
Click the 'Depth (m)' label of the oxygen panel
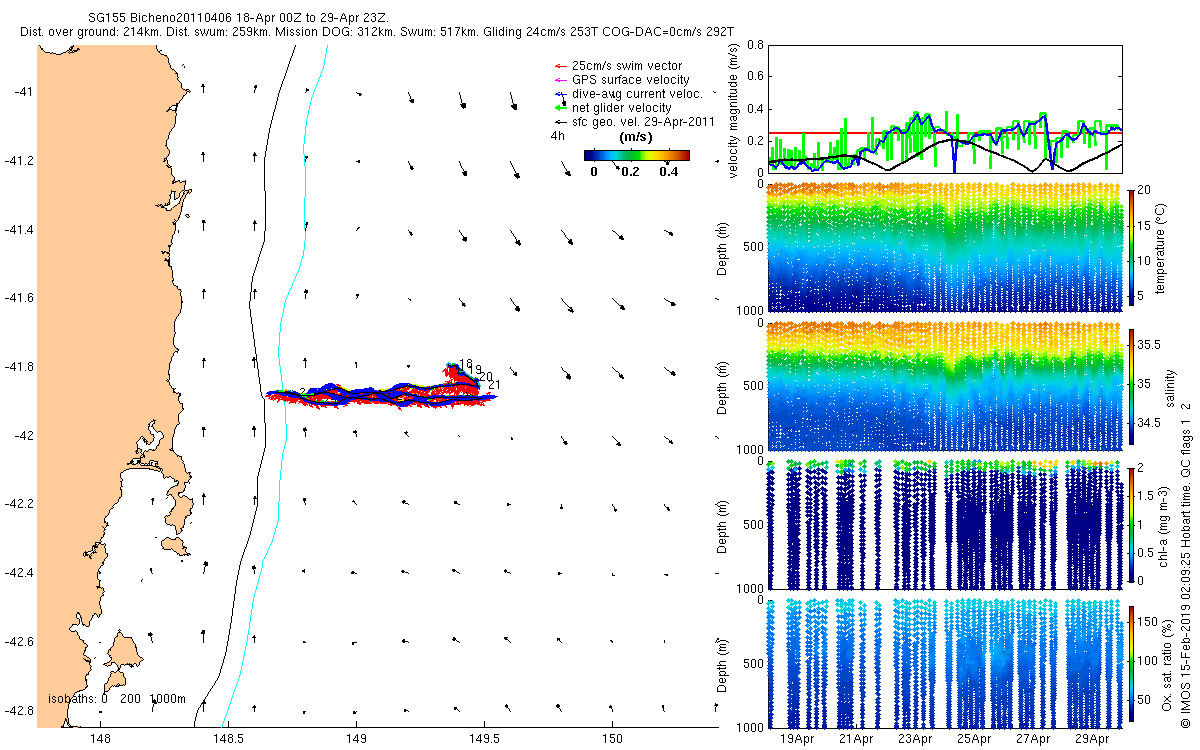pos(721,664)
